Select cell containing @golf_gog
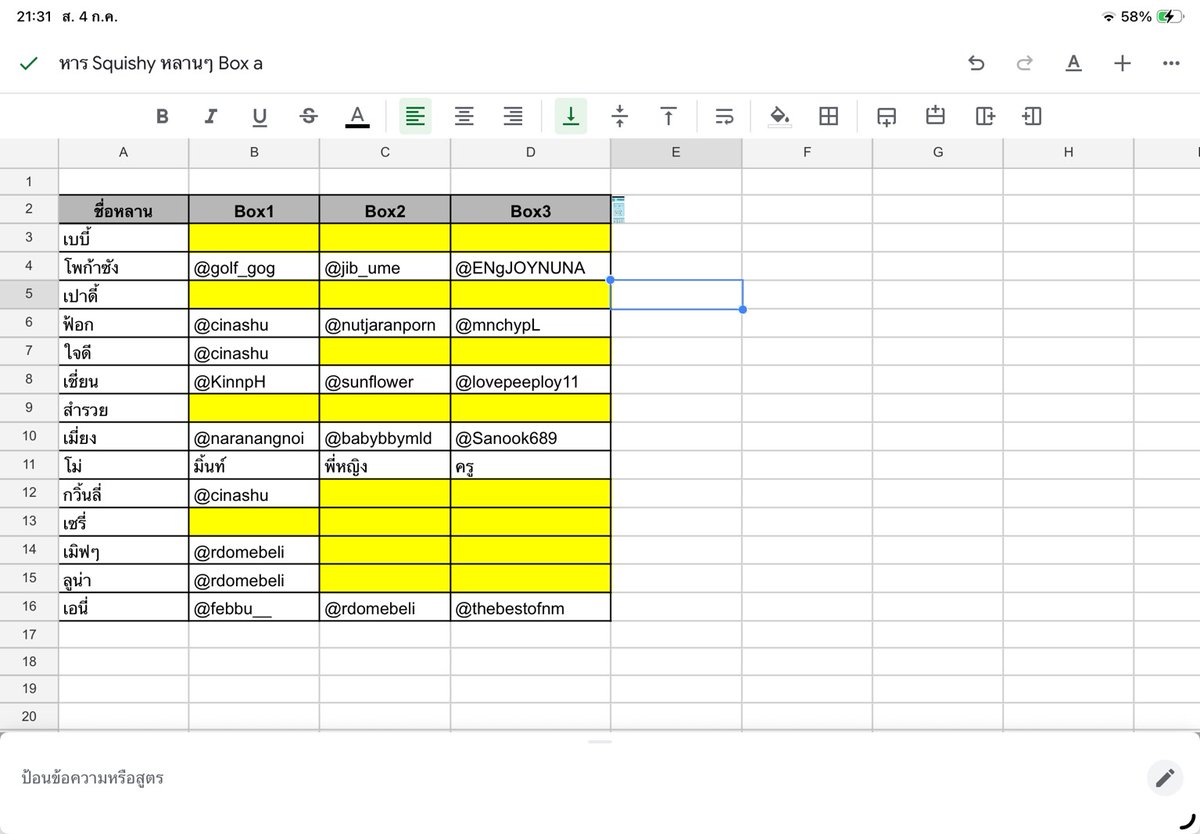 (x=254, y=267)
